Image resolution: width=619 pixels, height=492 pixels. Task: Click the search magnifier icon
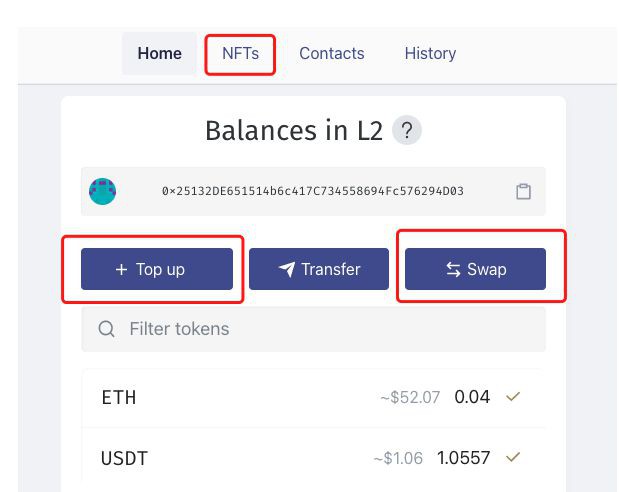coord(106,329)
